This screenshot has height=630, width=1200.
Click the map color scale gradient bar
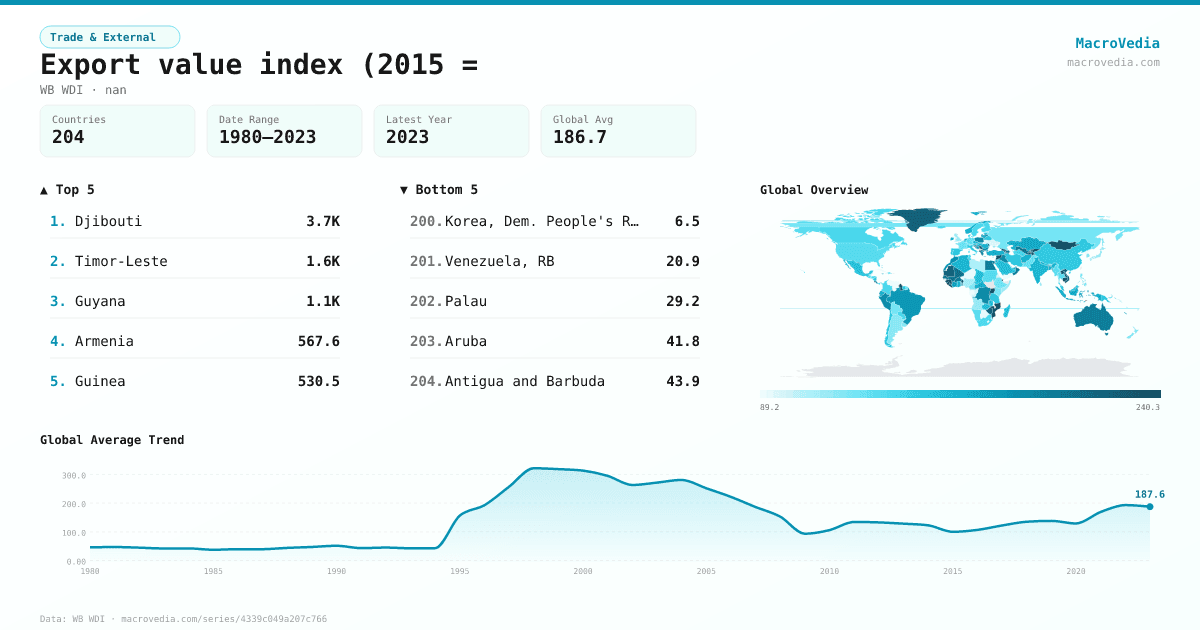point(960,394)
